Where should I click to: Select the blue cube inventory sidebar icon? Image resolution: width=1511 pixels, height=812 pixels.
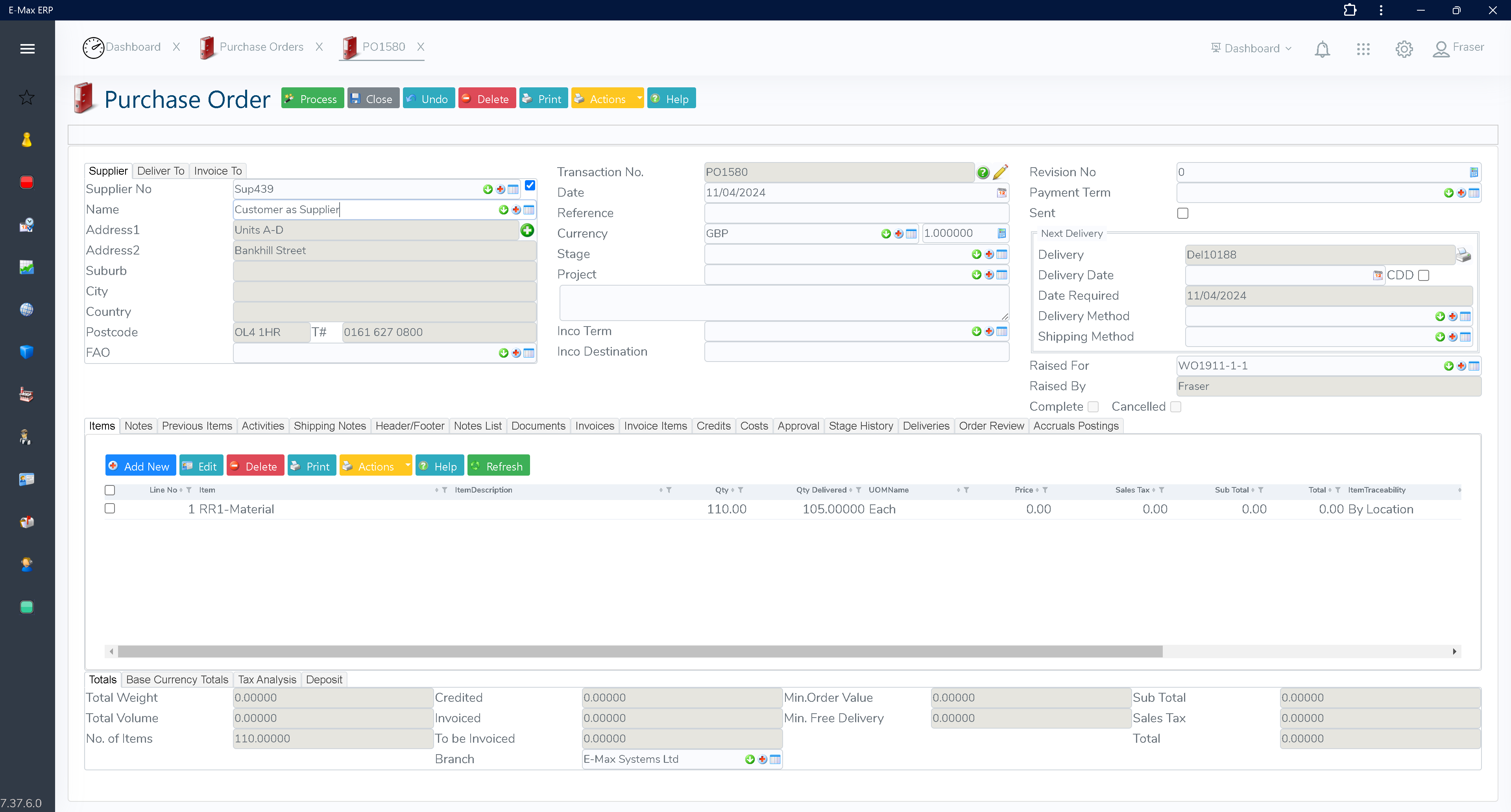(x=26, y=352)
